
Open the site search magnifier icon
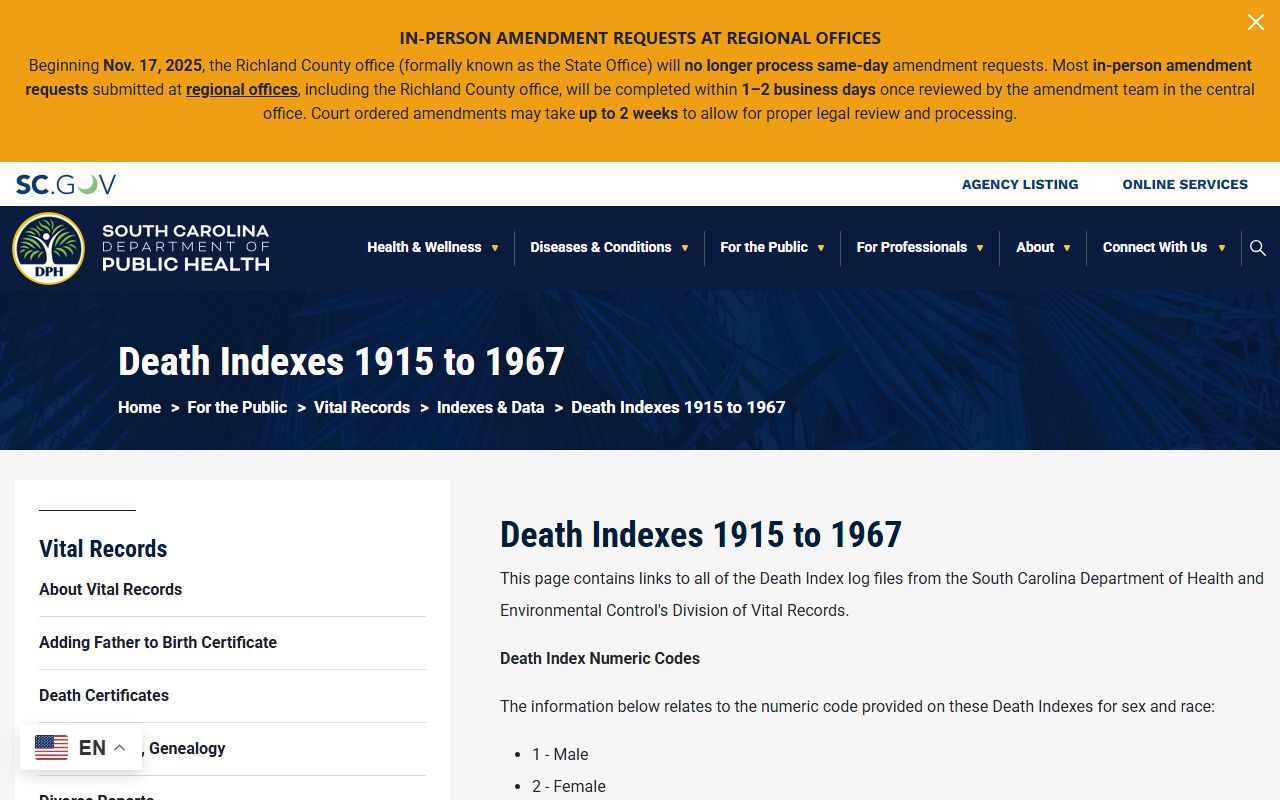tap(1258, 248)
